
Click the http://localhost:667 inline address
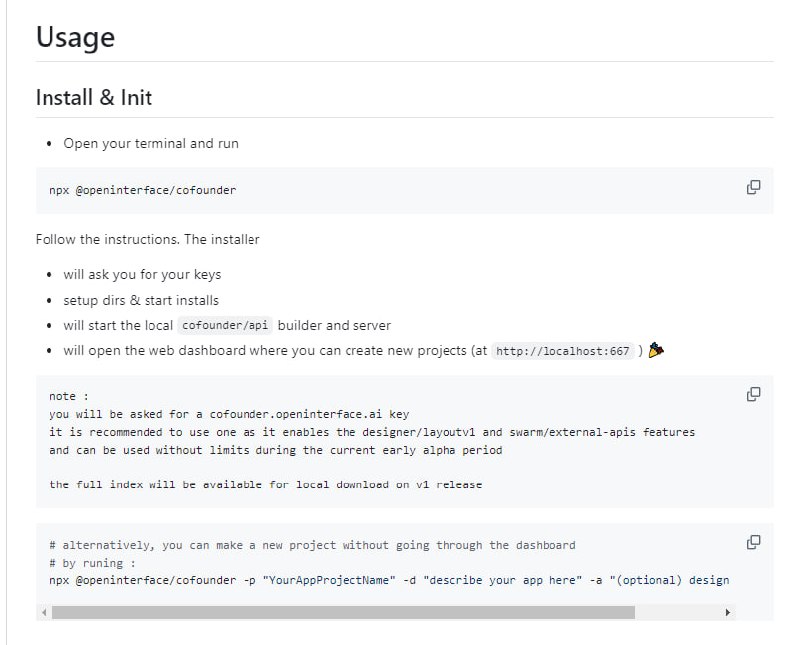pos(563,351)
